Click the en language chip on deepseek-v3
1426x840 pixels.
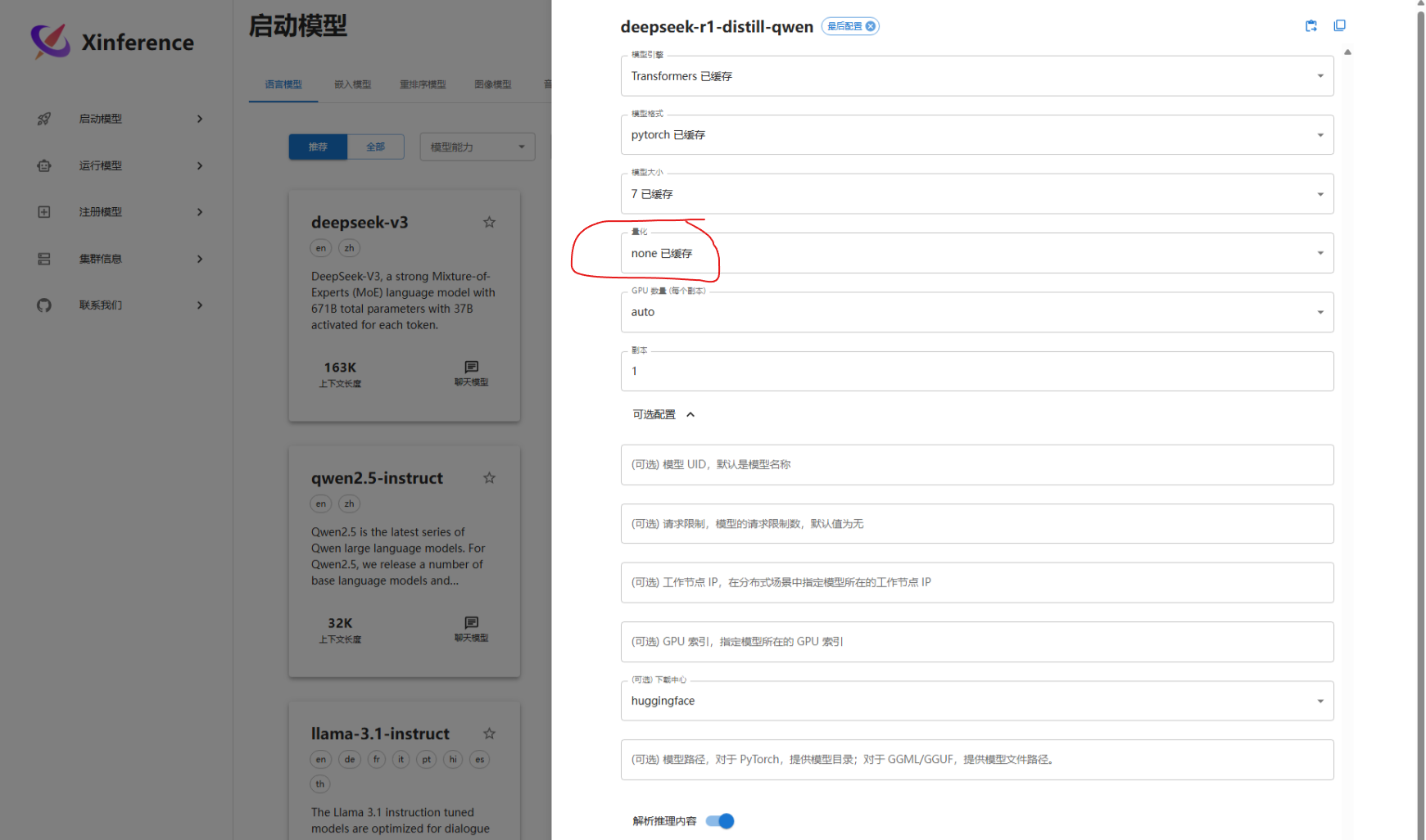click(321, 248)
